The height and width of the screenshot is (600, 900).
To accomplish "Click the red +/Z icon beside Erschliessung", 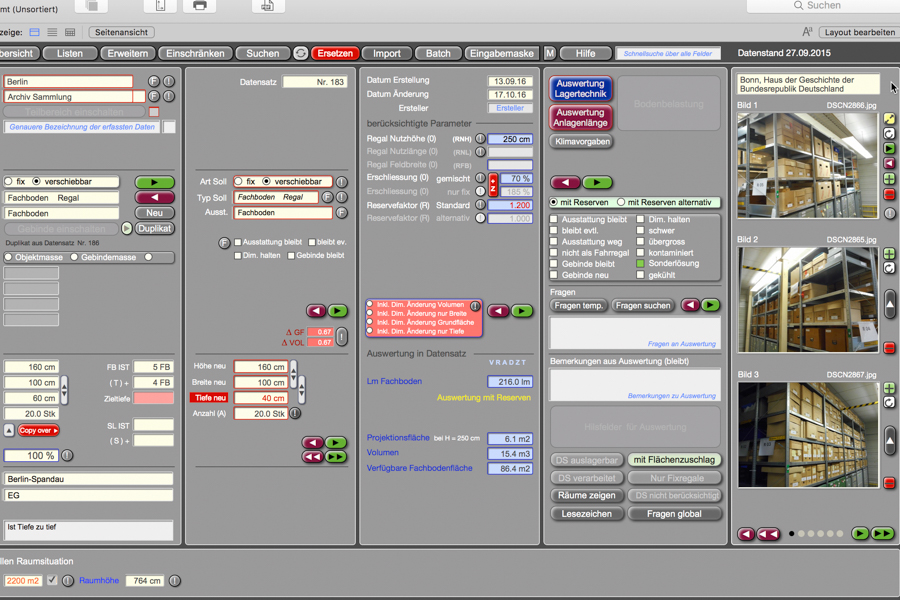I will [x=493, y=184].
